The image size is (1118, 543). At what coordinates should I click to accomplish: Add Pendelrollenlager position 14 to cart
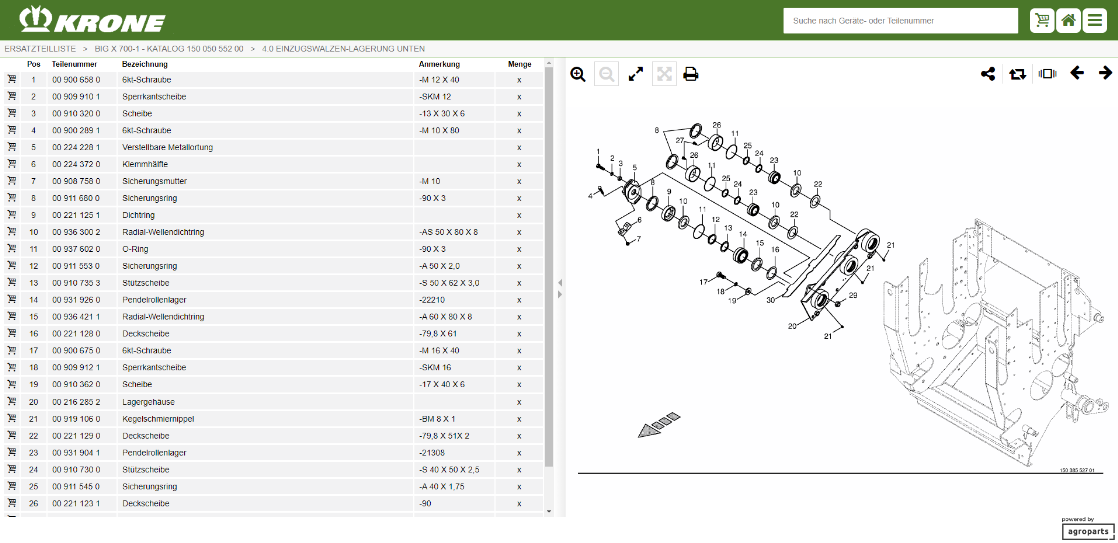12,300
